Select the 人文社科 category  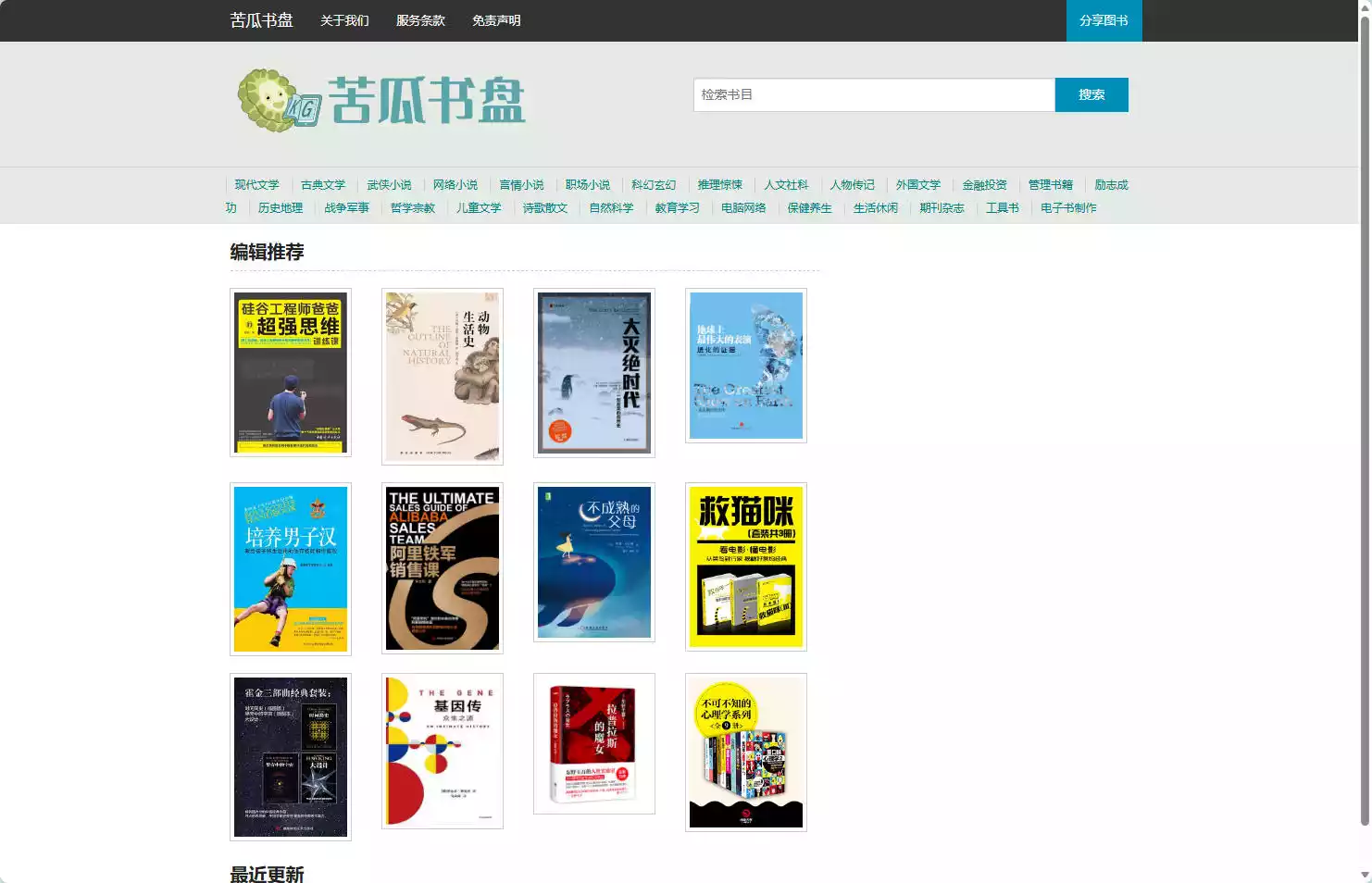[786, 185]
